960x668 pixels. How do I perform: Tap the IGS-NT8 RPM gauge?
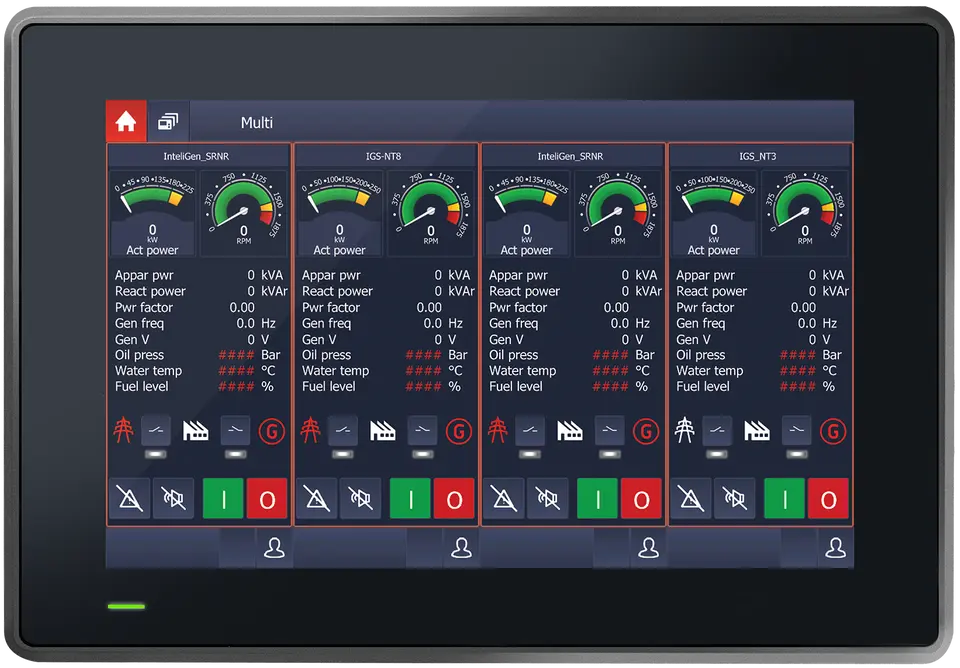coord(431,214)
